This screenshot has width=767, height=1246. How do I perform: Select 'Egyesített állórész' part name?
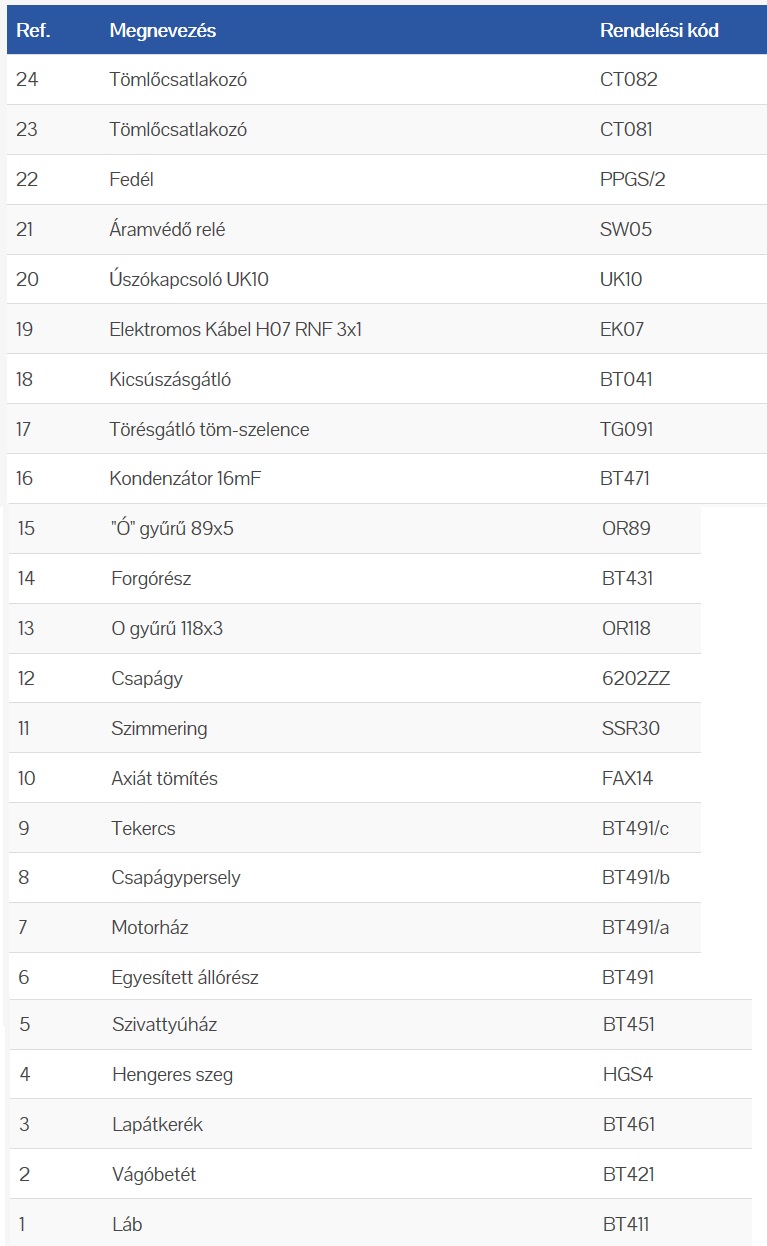(185, 977)
